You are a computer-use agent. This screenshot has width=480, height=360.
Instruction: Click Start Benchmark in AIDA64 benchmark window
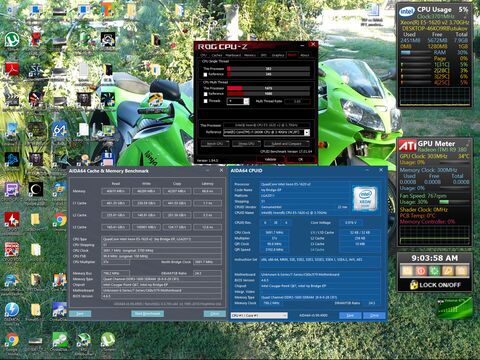[x=148, y=314]
